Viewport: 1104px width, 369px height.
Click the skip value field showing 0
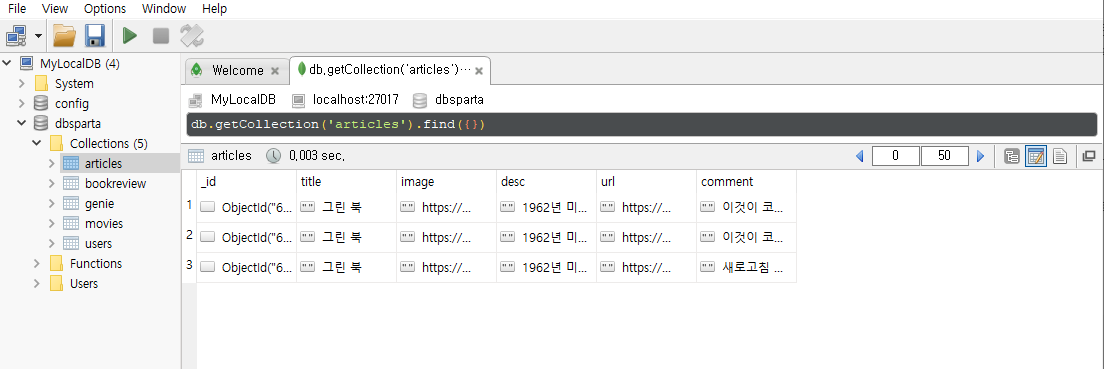pos(896,156)
